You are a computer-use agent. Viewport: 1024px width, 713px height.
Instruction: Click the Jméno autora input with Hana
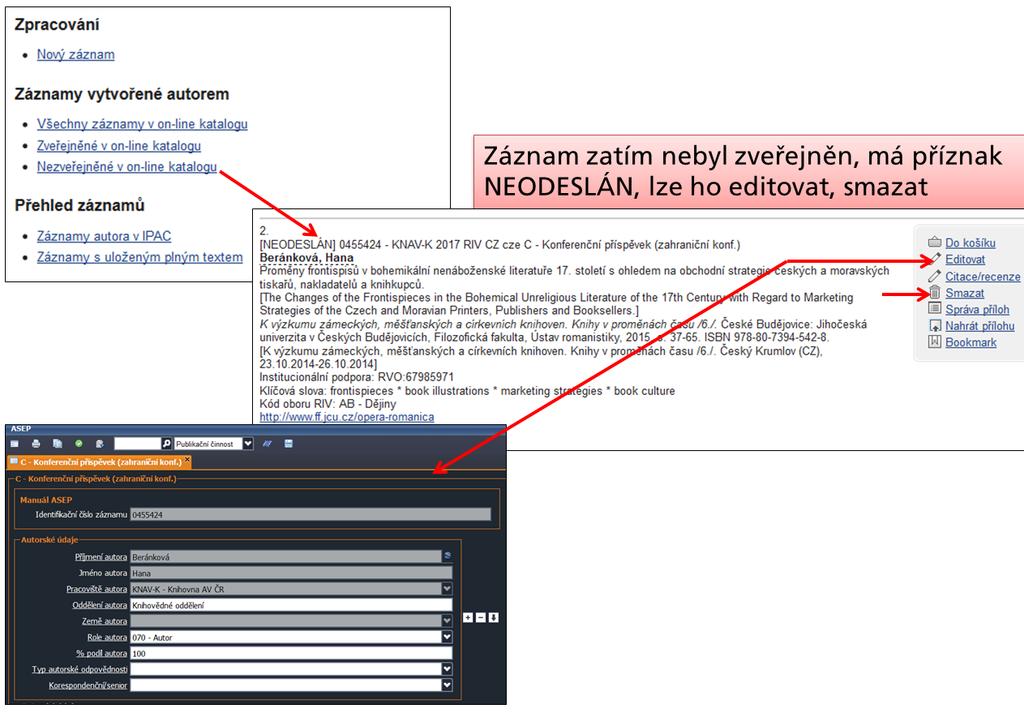(x=291, y=573)
